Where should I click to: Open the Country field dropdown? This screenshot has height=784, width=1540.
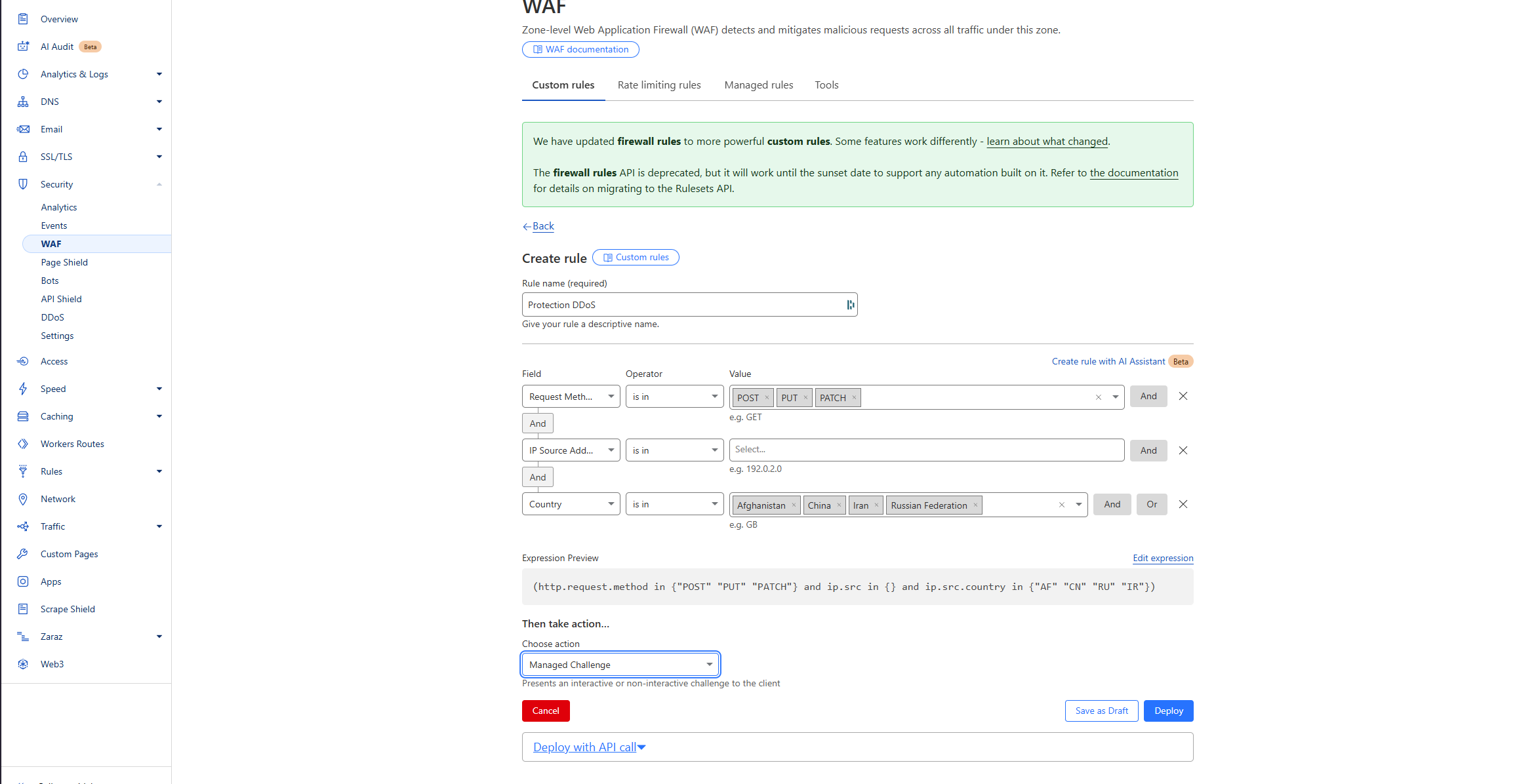pos(571,504)
